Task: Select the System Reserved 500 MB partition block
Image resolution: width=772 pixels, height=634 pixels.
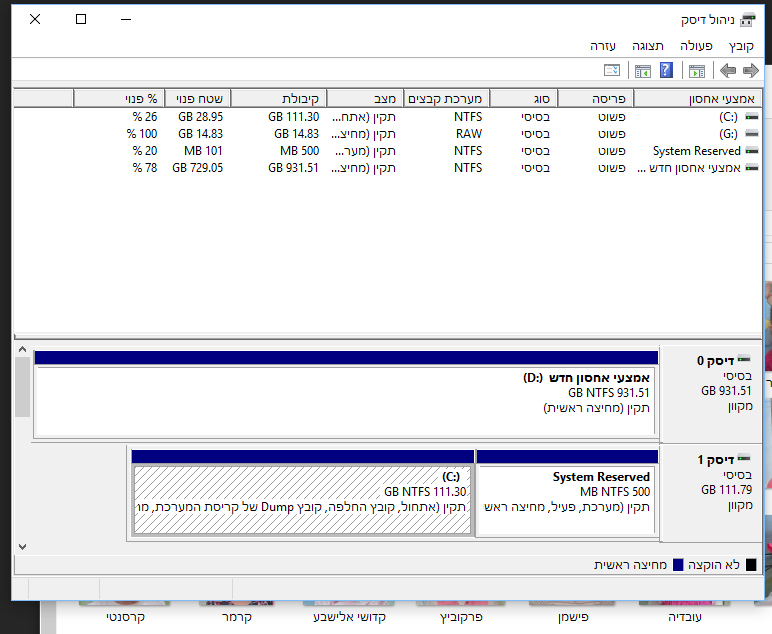Action: [x=567, y=493]
